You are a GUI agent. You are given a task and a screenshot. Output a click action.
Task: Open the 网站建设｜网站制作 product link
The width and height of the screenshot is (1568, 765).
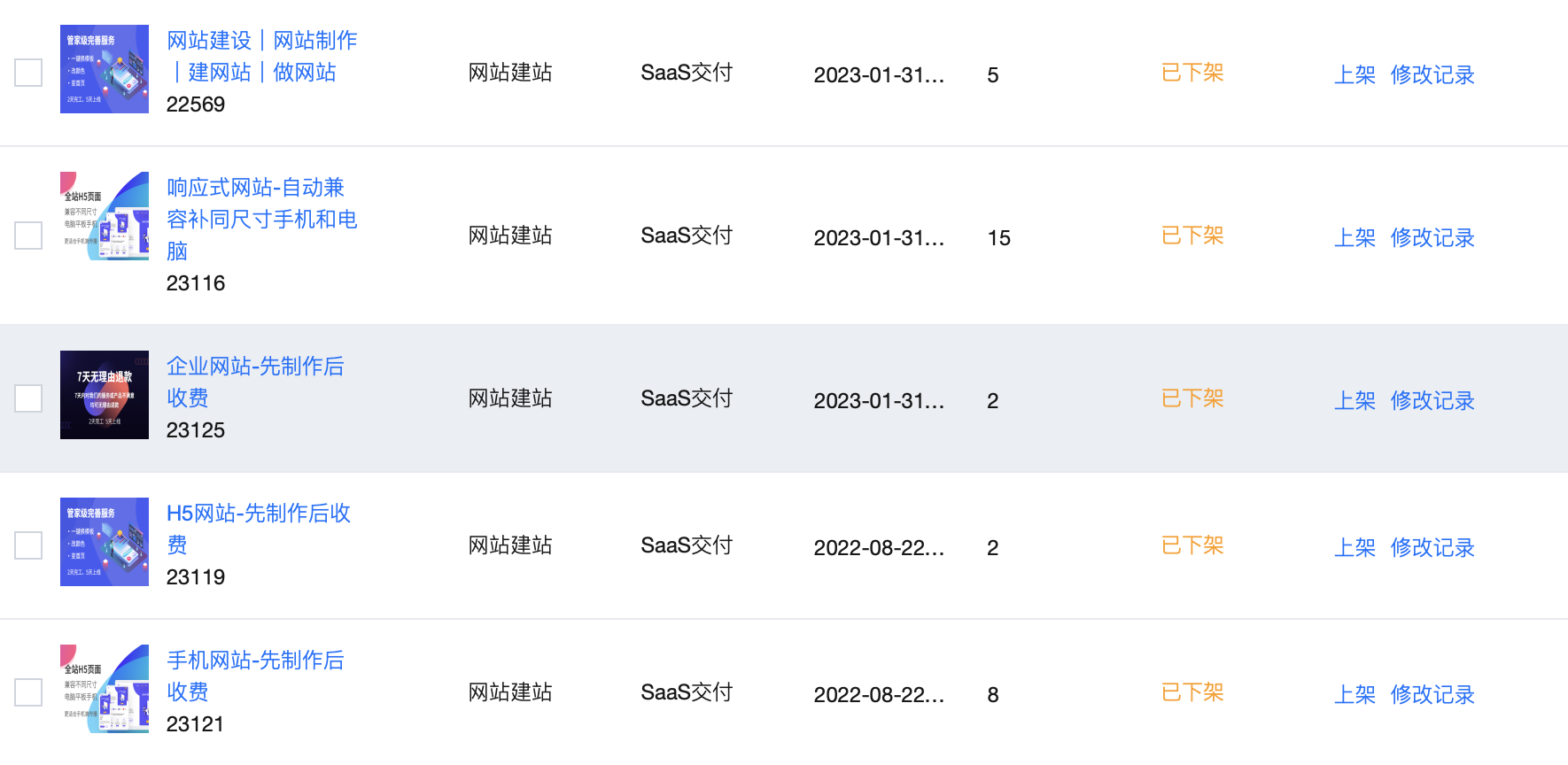[x=261, y=56]
